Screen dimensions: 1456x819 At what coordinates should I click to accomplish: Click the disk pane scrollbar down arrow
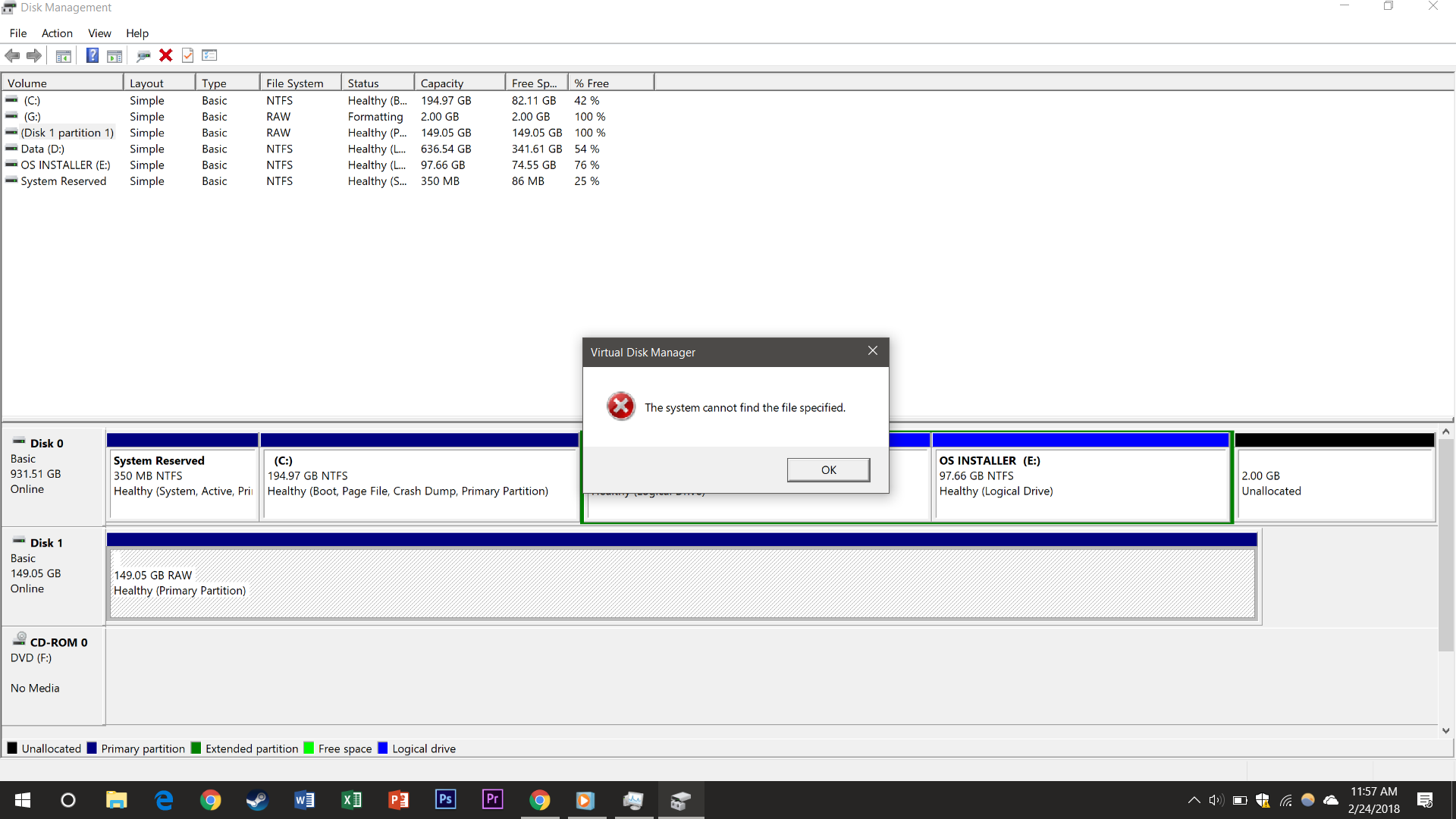pyautogui.click(x=1446, y=731)
